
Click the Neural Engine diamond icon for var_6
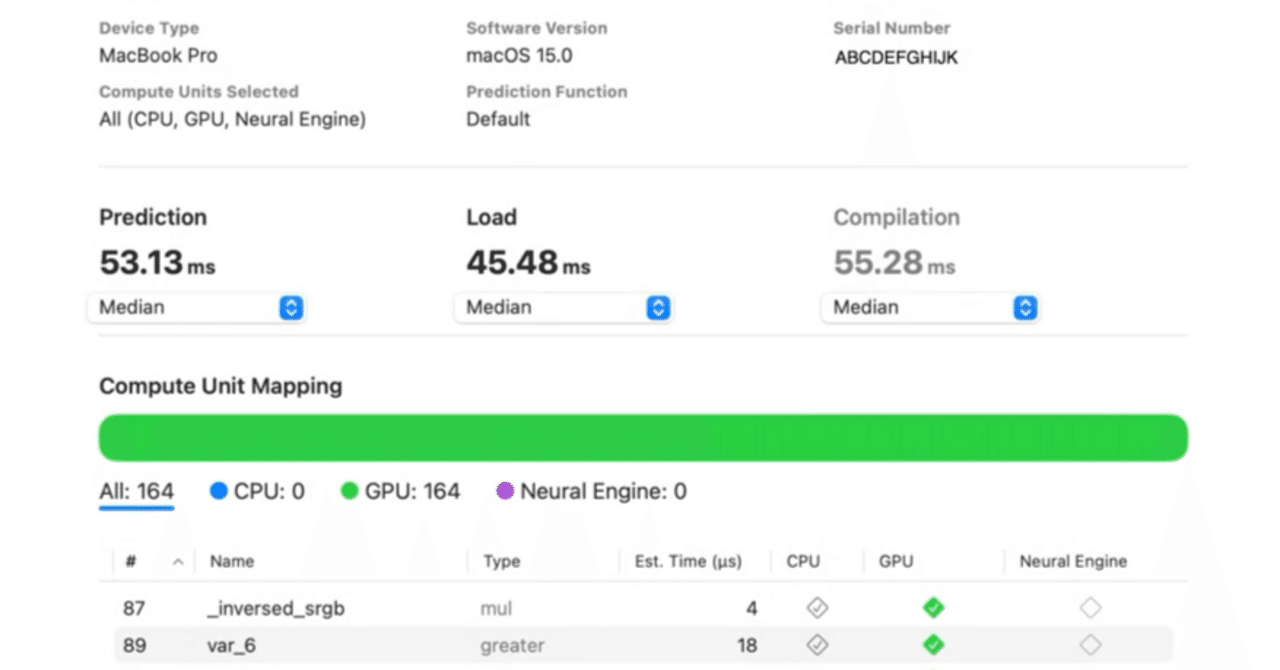1090,645
